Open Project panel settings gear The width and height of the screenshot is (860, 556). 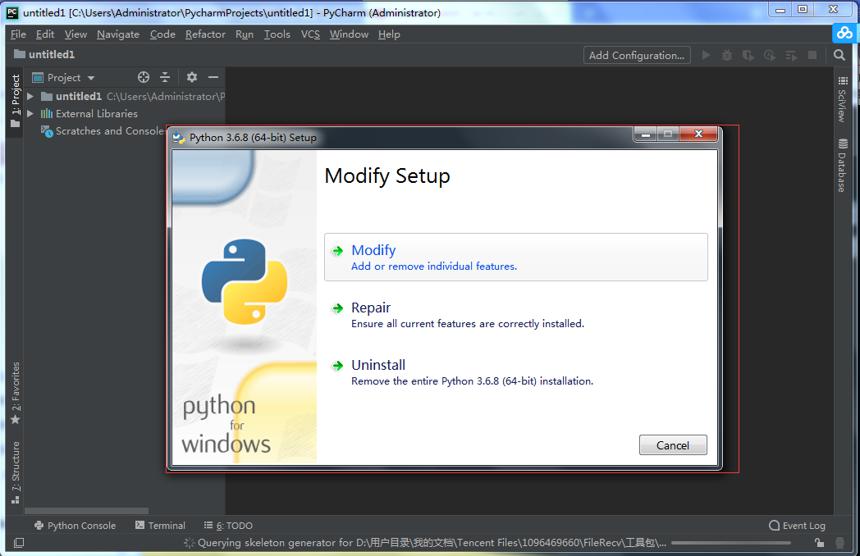pos(191,77)
